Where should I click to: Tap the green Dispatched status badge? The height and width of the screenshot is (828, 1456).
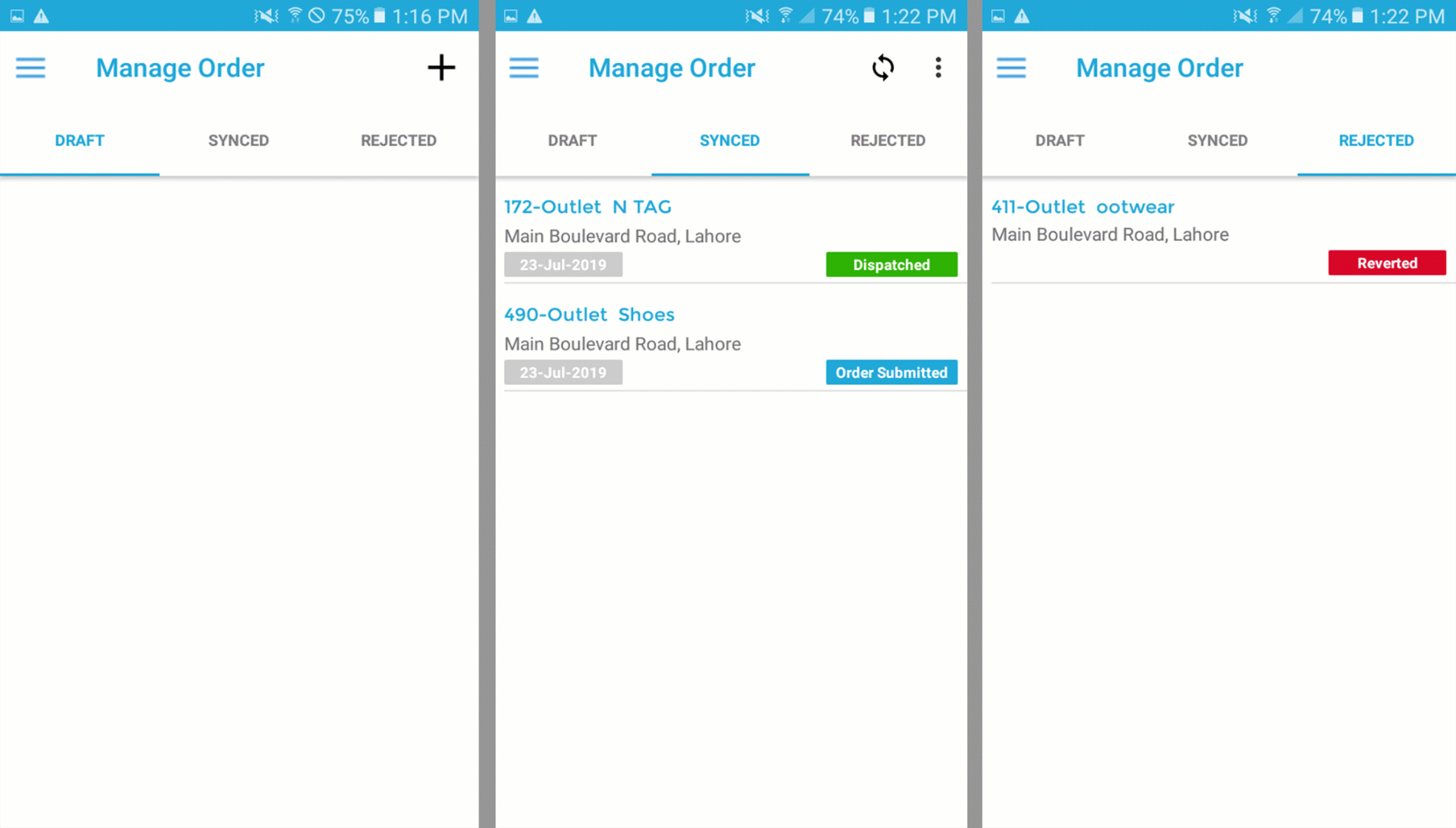coord(891,264)
